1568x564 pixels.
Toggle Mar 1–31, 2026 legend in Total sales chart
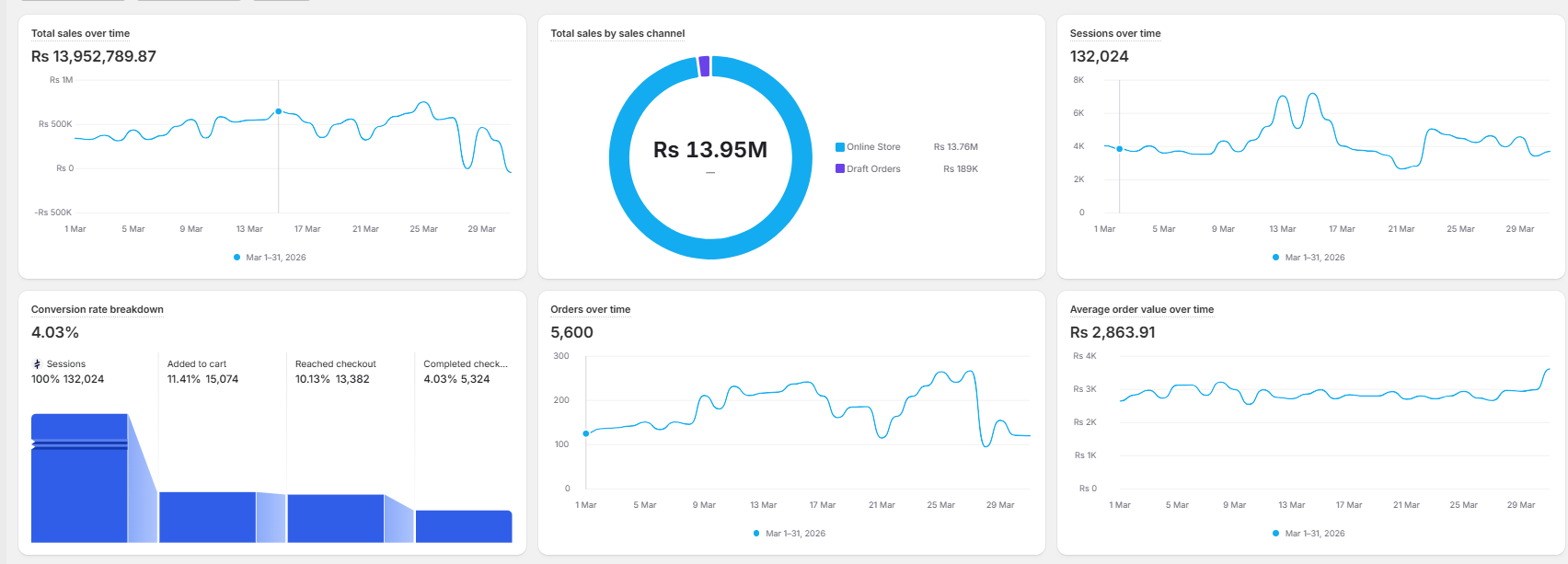pyautogui.click(x=270, y=258)
